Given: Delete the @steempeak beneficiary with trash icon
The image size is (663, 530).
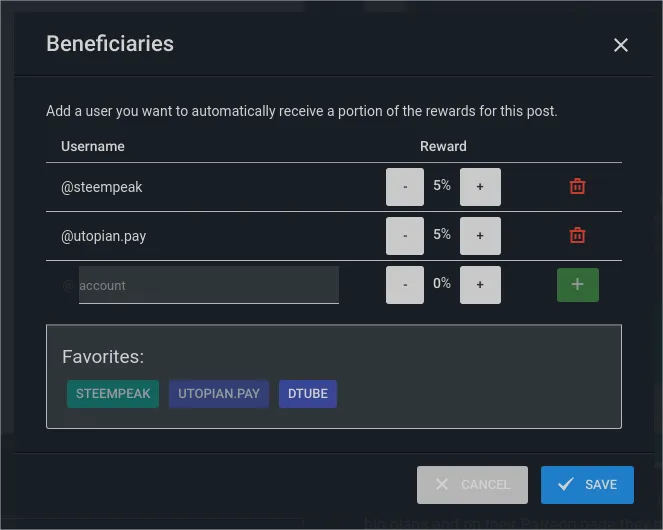Looking at the screenshot, I should pos(577,186).
